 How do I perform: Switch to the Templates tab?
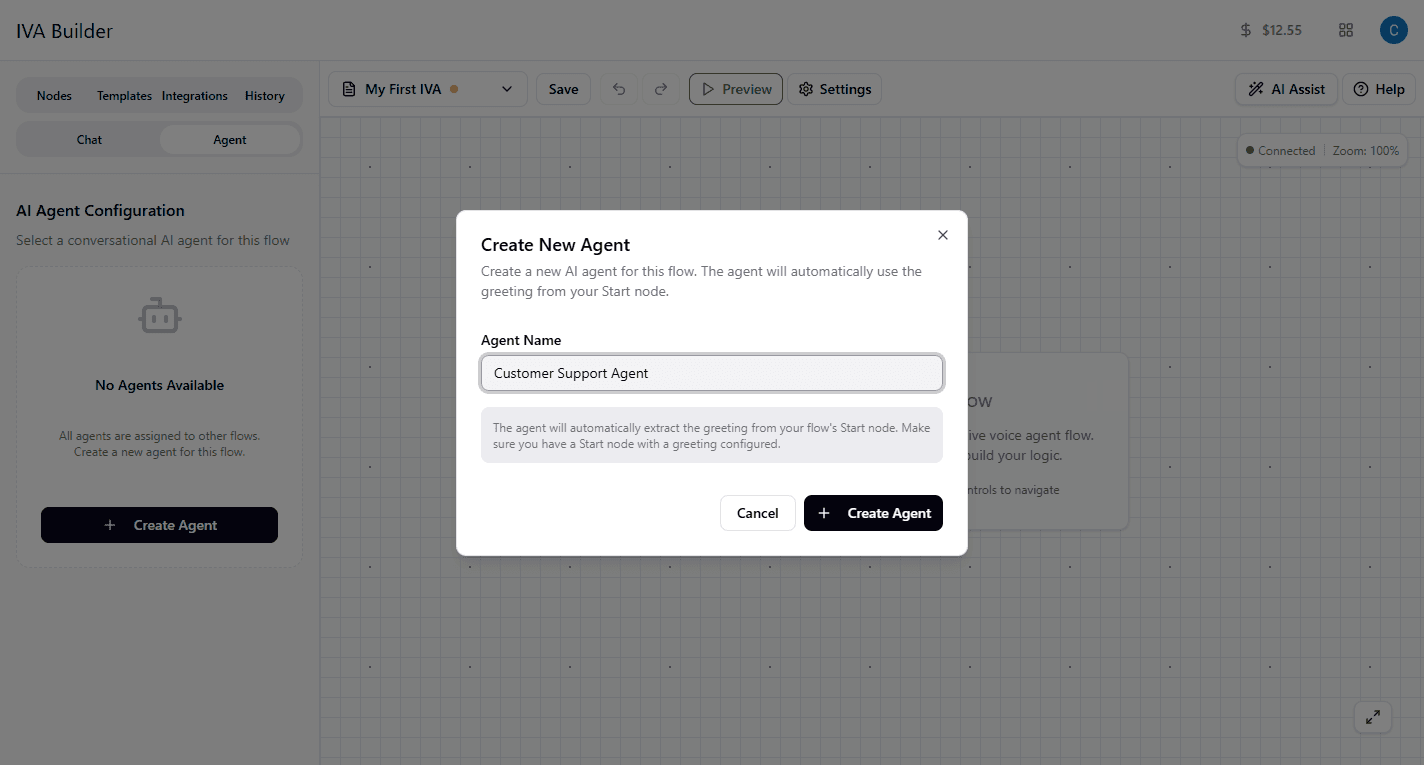click(123, 95)
